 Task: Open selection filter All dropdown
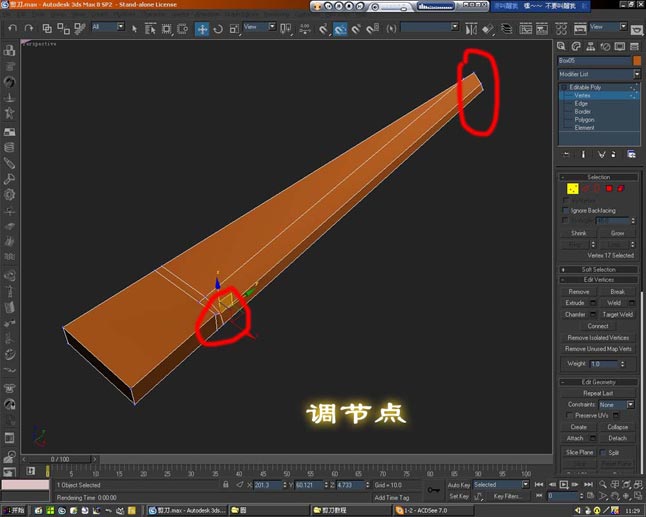(x=108, y=27)
